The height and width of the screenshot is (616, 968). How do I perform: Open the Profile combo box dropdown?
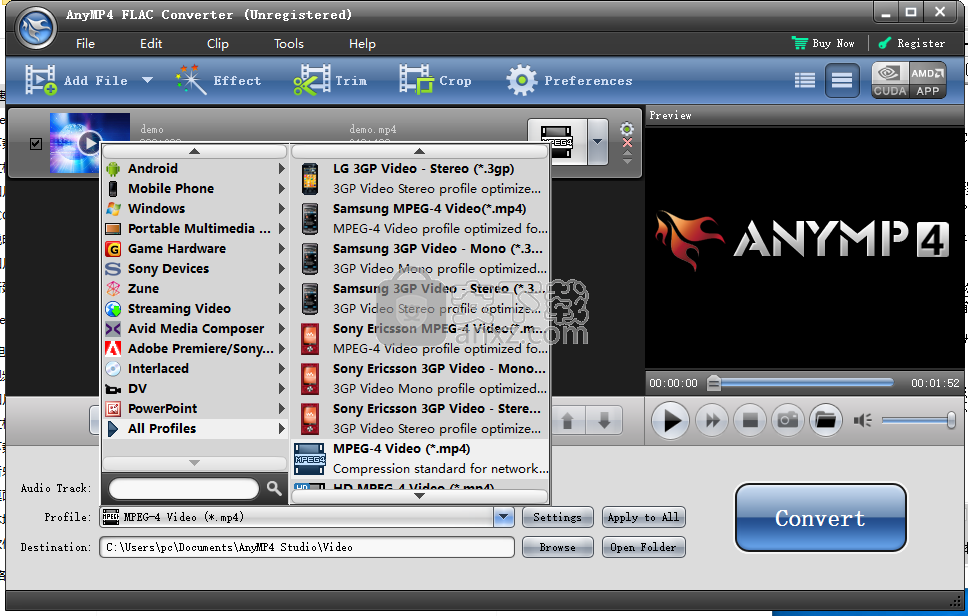pos(504,517)
